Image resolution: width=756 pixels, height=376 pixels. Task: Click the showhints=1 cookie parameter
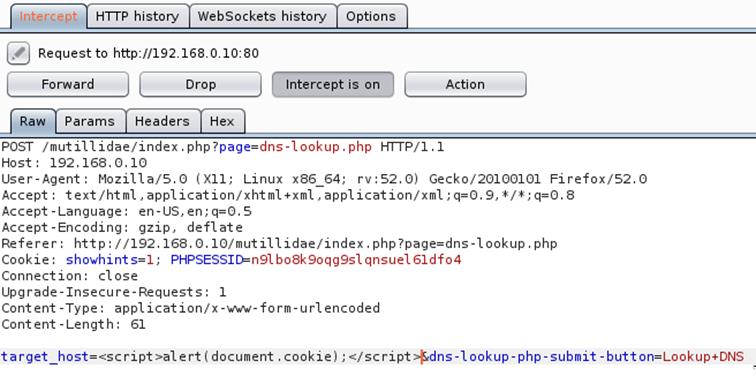(x=110, y=260)
